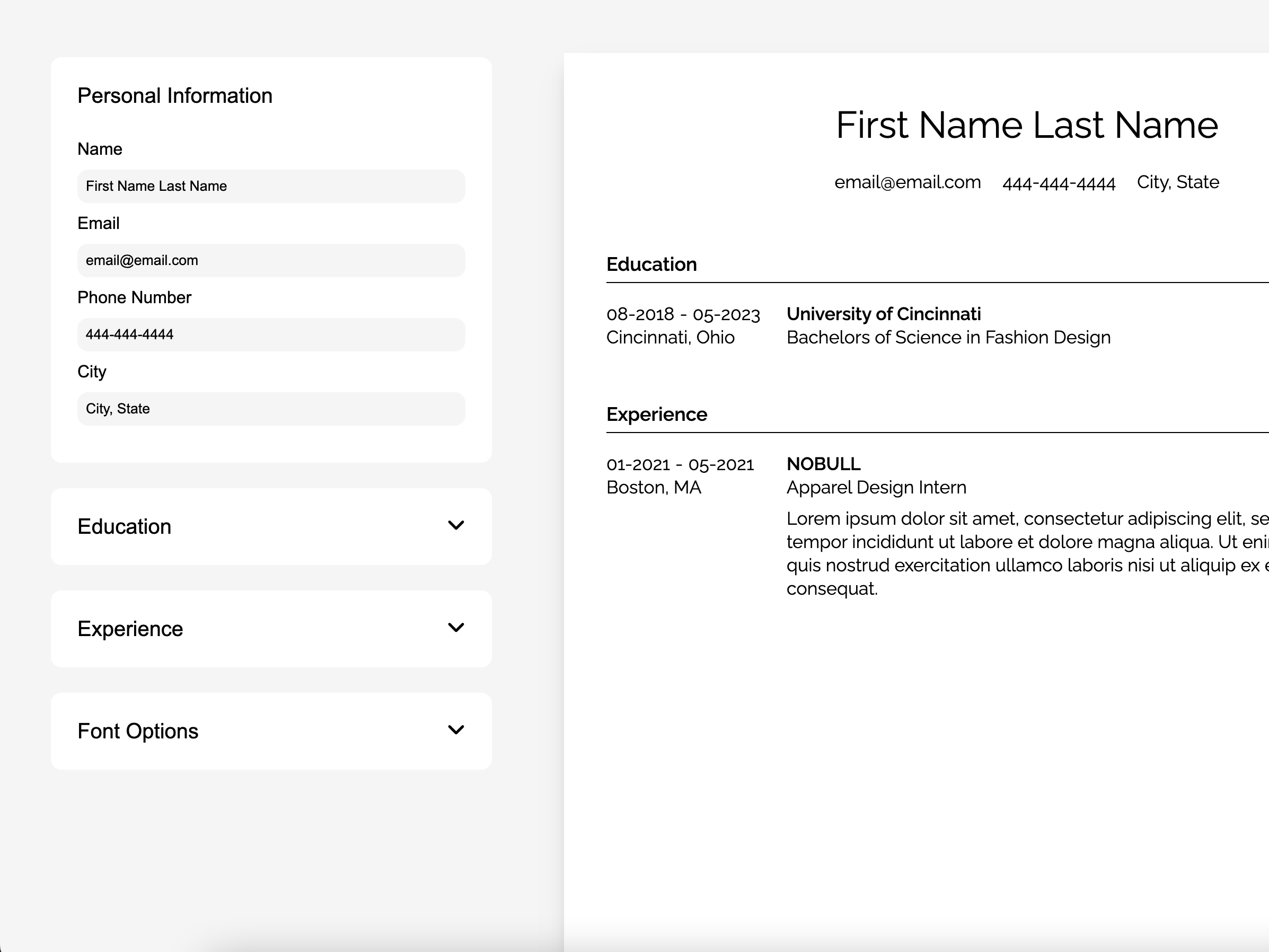The image size is (1269, 952).
Task: Click email@email.com in resume preview
Action: click(x=907, y=182)
